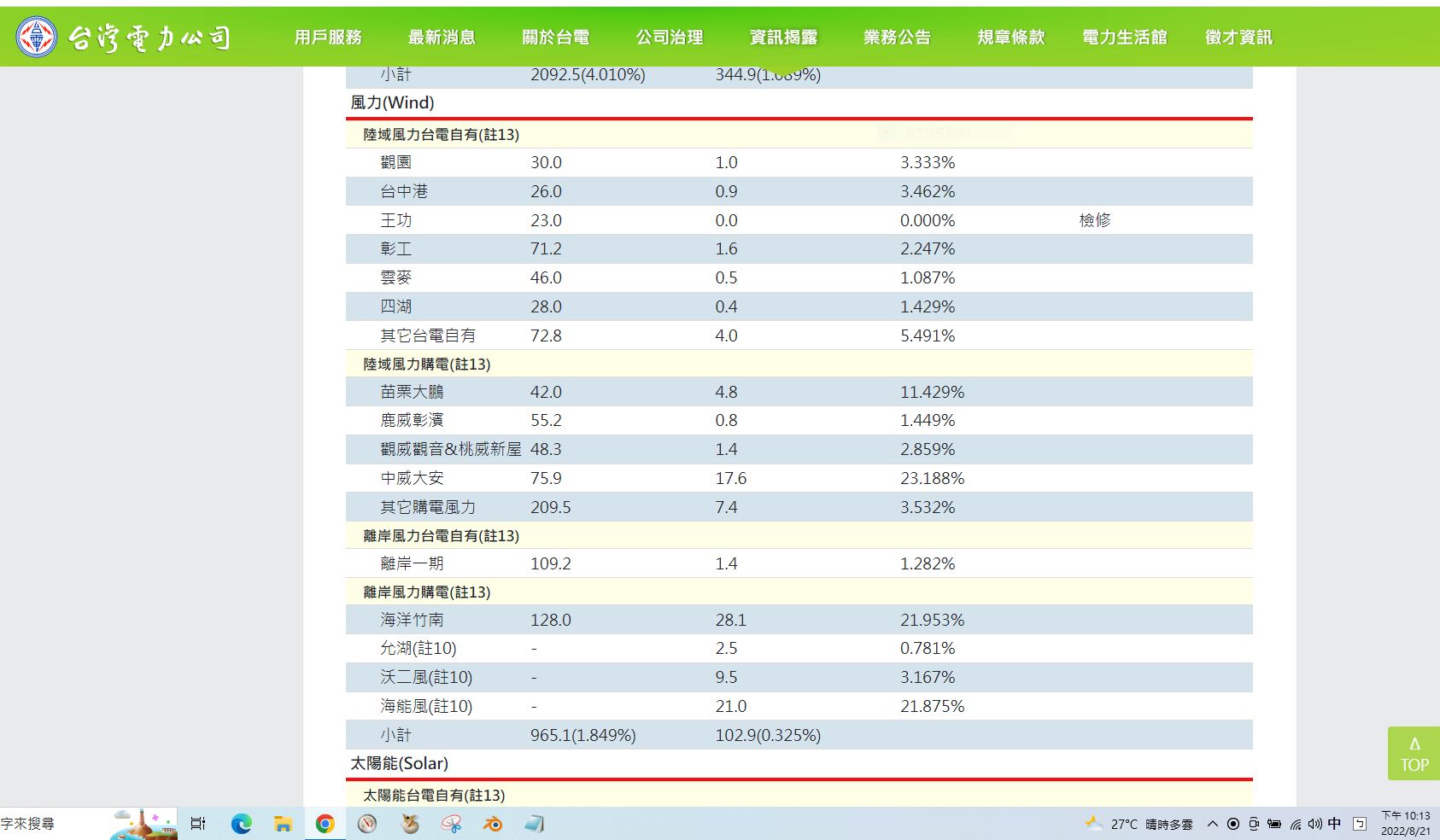Select the 風力(Wind) section heading

point(392,102)
